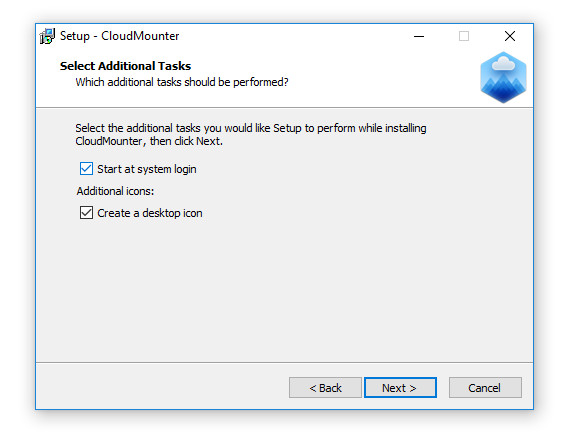Click the CloudMounter hexagon logo

[x=503, y=77]
